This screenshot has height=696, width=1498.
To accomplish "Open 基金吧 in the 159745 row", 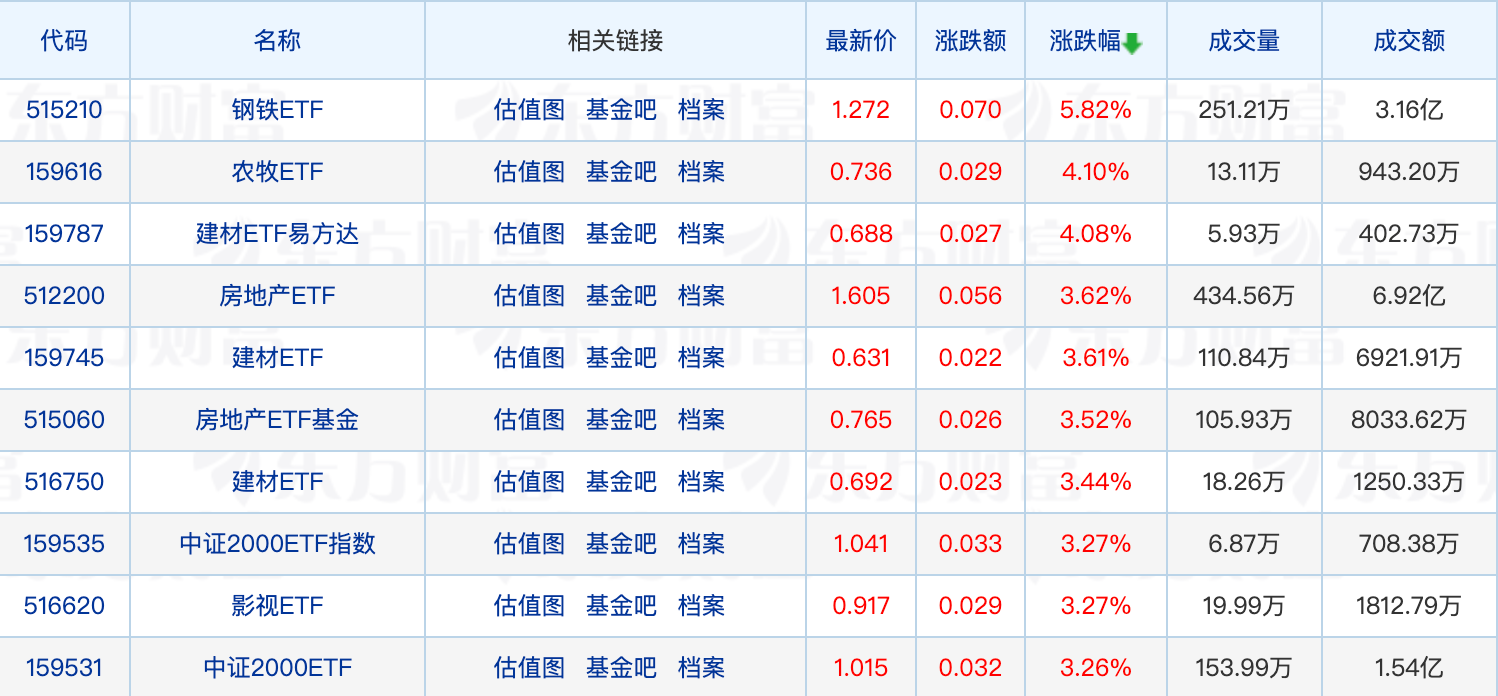I will tap(622, 358).
